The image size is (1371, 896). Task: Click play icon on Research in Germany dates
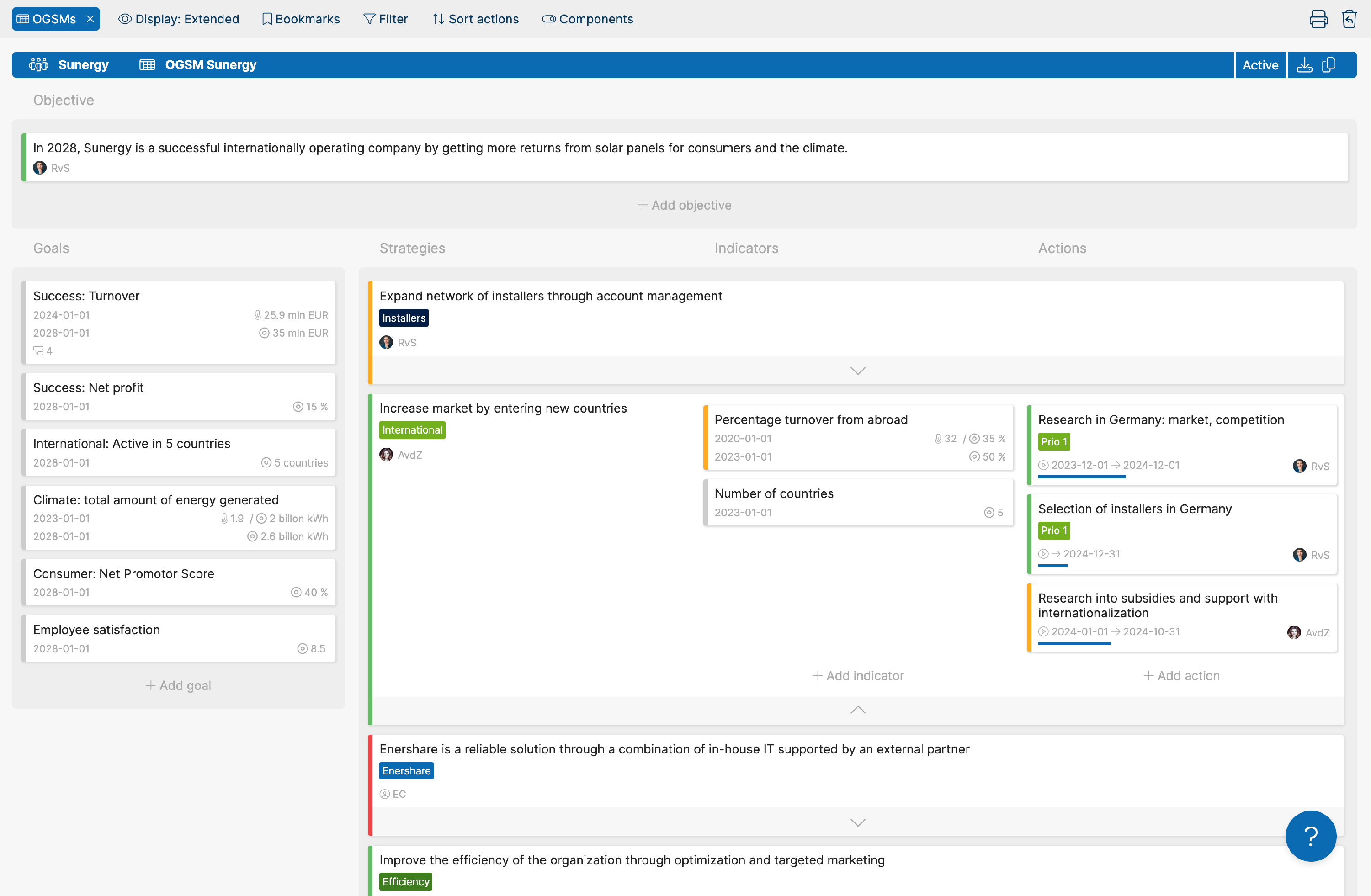[1043, 465]
